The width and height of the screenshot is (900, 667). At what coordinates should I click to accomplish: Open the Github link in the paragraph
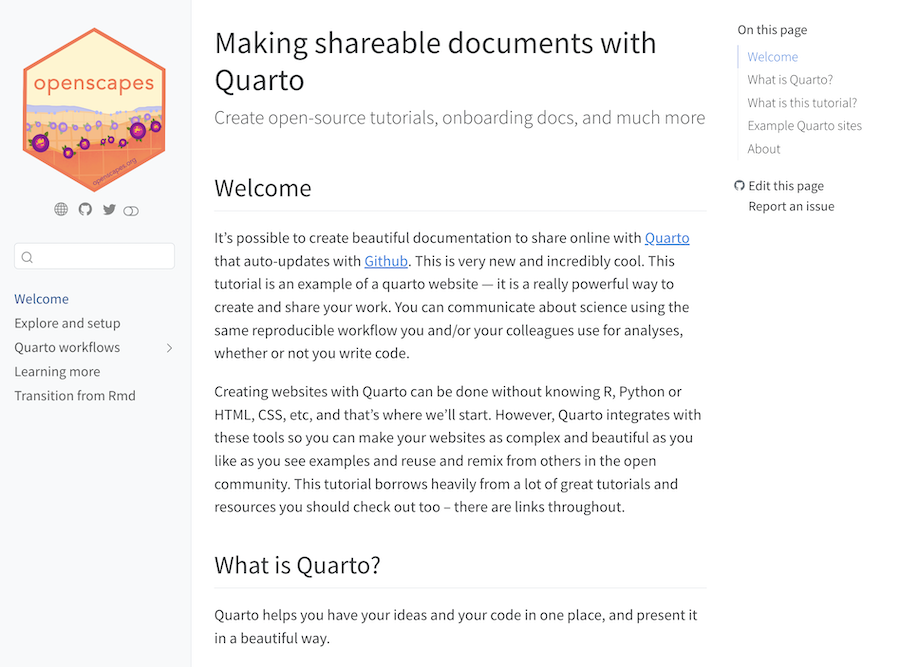pyautogui.click(x=386, y=261)
